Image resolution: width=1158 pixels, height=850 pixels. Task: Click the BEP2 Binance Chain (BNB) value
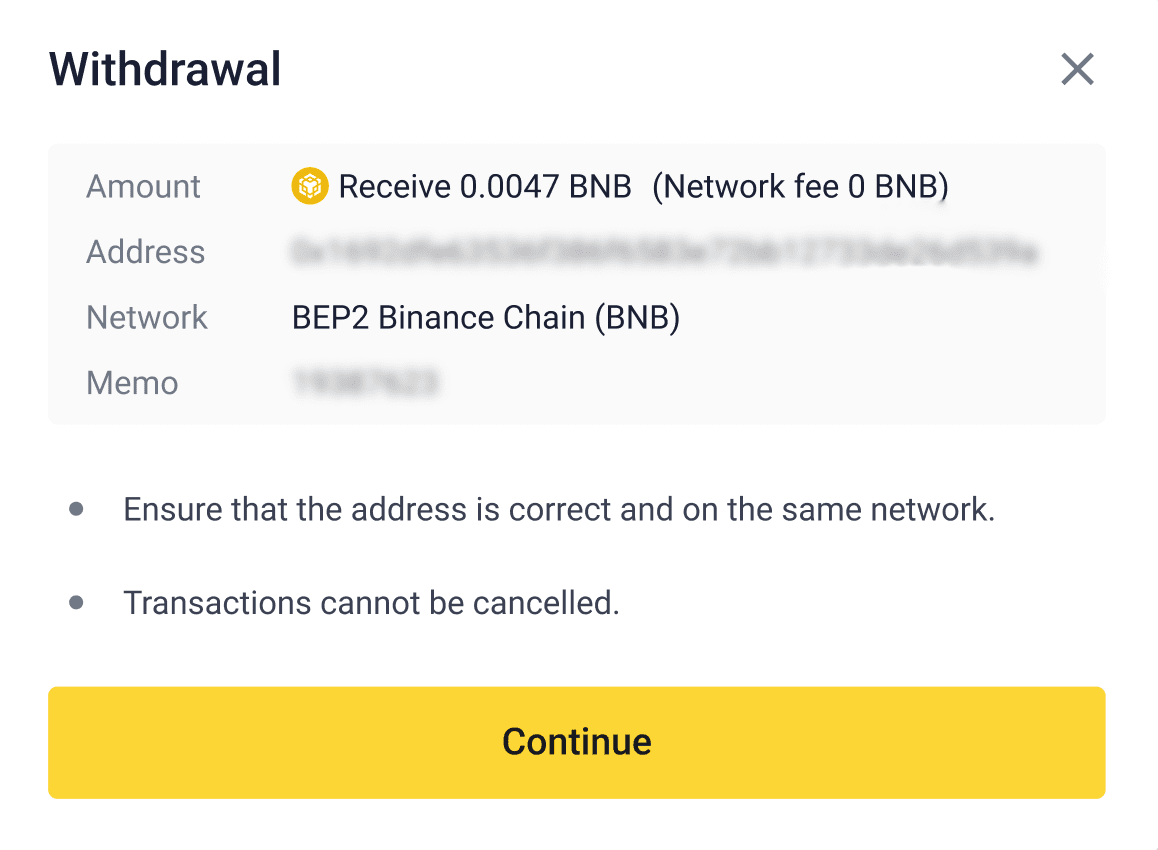486,318
